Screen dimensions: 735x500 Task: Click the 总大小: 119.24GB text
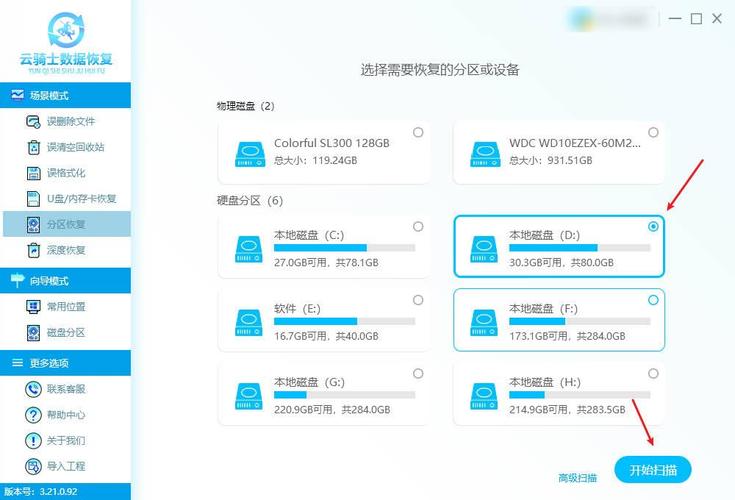(315, 160)
